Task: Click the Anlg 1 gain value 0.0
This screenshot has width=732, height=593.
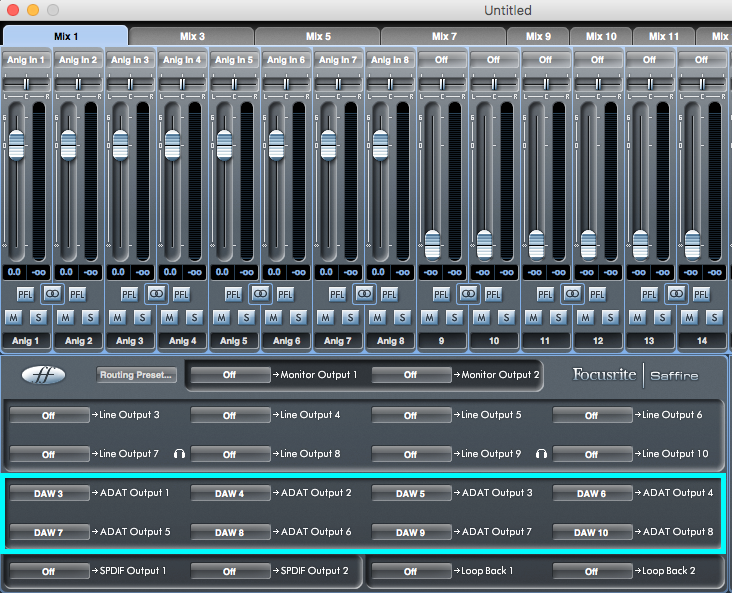Action: [x=14, y=272]
